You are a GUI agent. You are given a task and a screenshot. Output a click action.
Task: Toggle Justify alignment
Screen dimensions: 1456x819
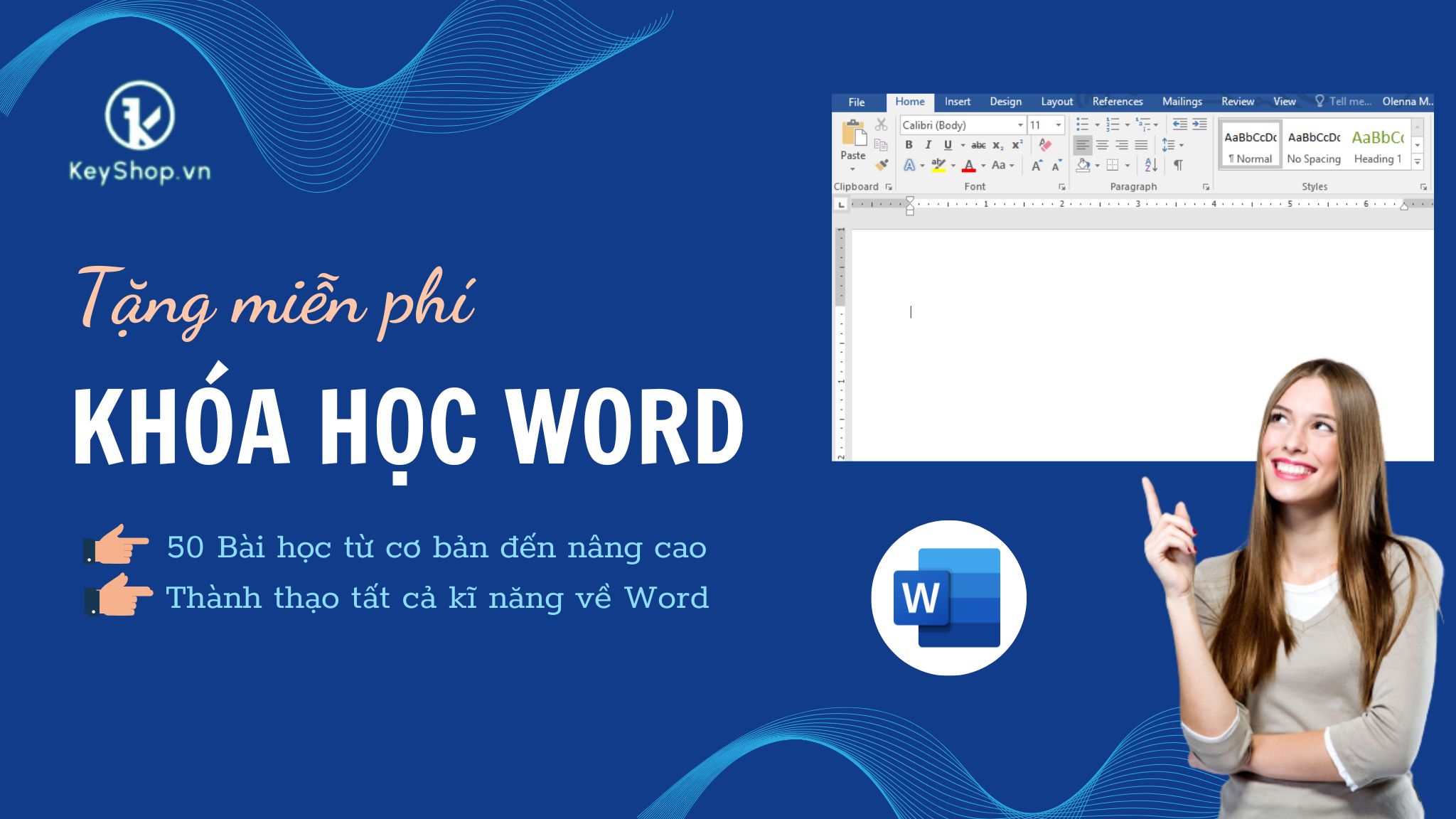coord(1141,145)
